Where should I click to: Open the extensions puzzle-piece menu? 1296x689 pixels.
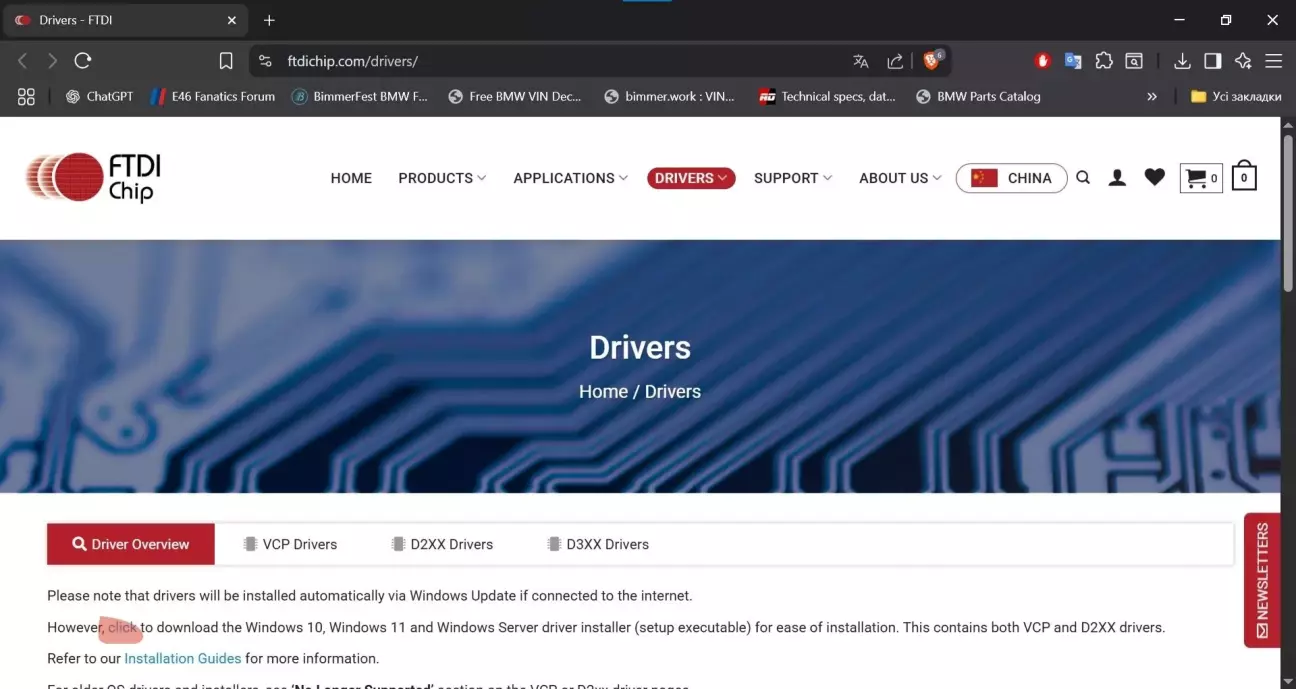pos(1104,61)
